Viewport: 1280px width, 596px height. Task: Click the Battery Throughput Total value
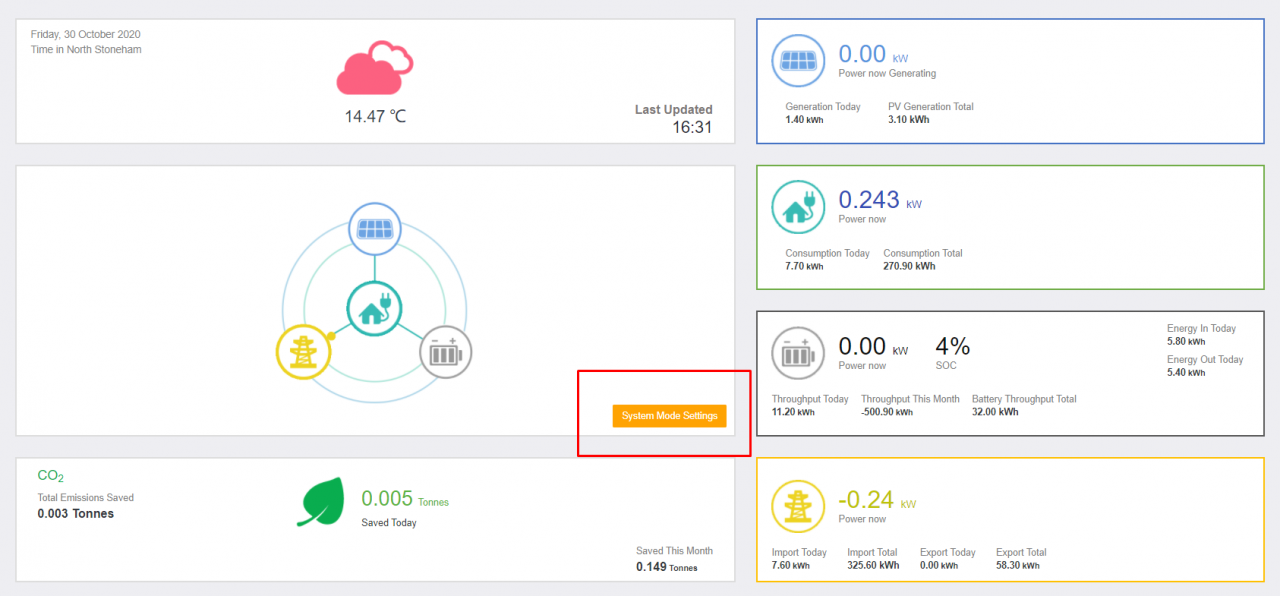pyautogui.click(x=995, y=411)
